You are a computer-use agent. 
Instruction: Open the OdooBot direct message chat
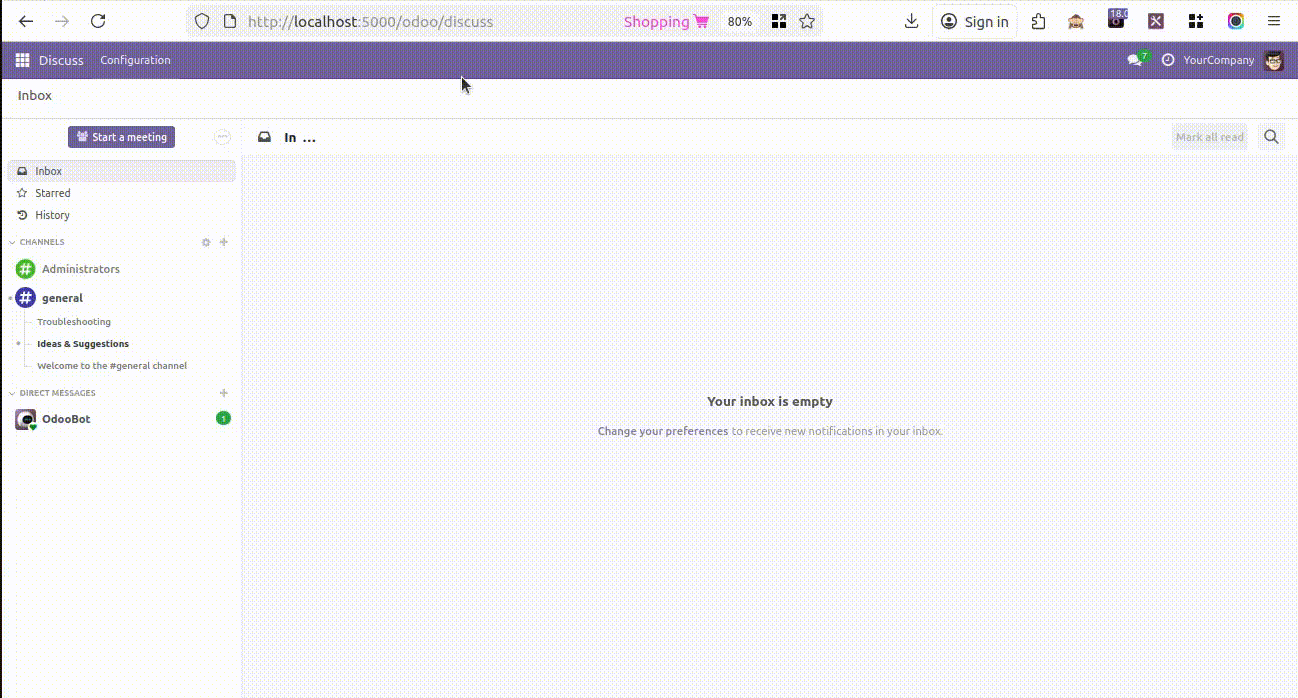pyautogui.click(x=66, y=419)
